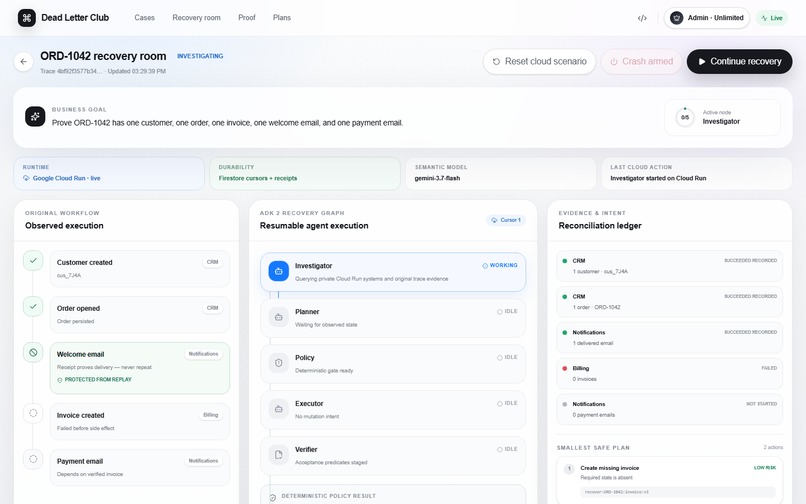This screenshot has width=806, height=504.
Task: Click the Deterministic Policy Result check icon
Action: (x=272, y=497)
